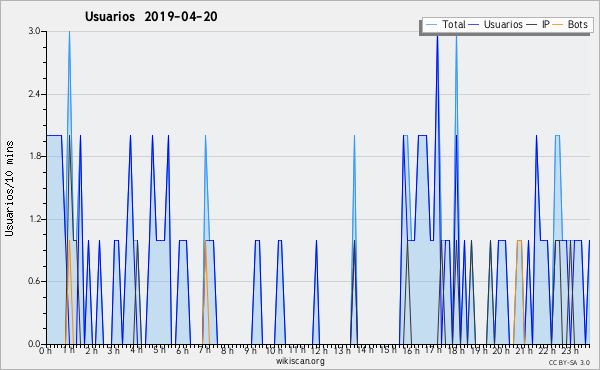This screenshot has height=370, width=600.
Task: Click the wikiscan.org label below chart
Action: (300, 361)
